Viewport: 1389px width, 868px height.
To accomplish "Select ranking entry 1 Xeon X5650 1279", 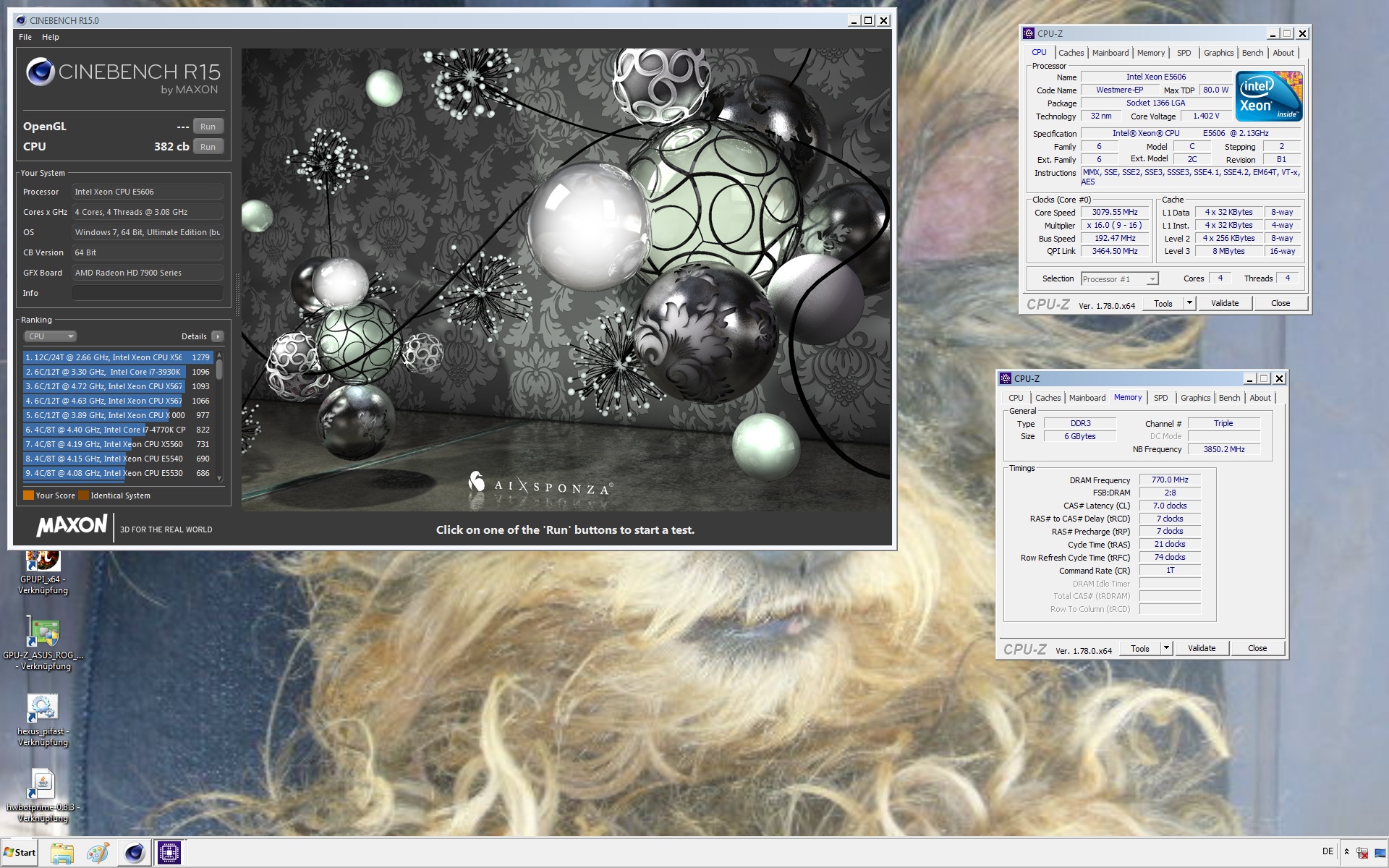I will (x=118, y=357).
